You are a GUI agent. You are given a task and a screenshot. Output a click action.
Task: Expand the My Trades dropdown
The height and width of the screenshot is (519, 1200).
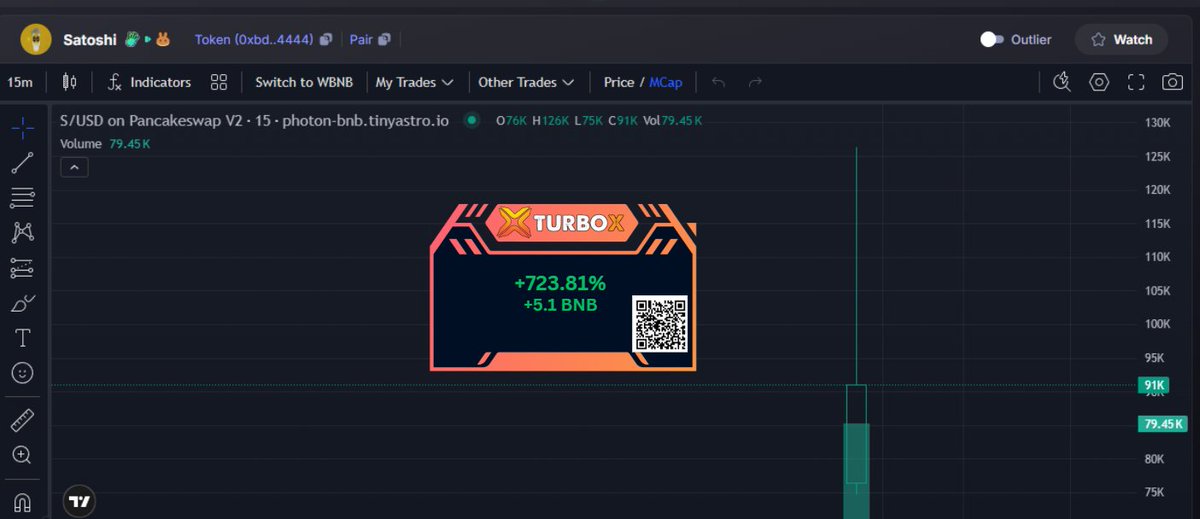click(414, 82)
